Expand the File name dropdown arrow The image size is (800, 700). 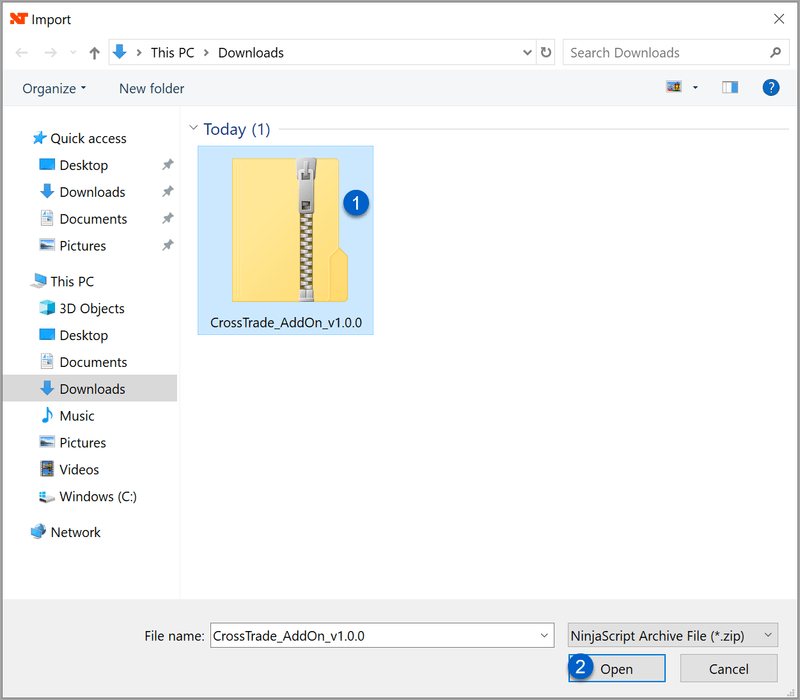coord(544,635)
